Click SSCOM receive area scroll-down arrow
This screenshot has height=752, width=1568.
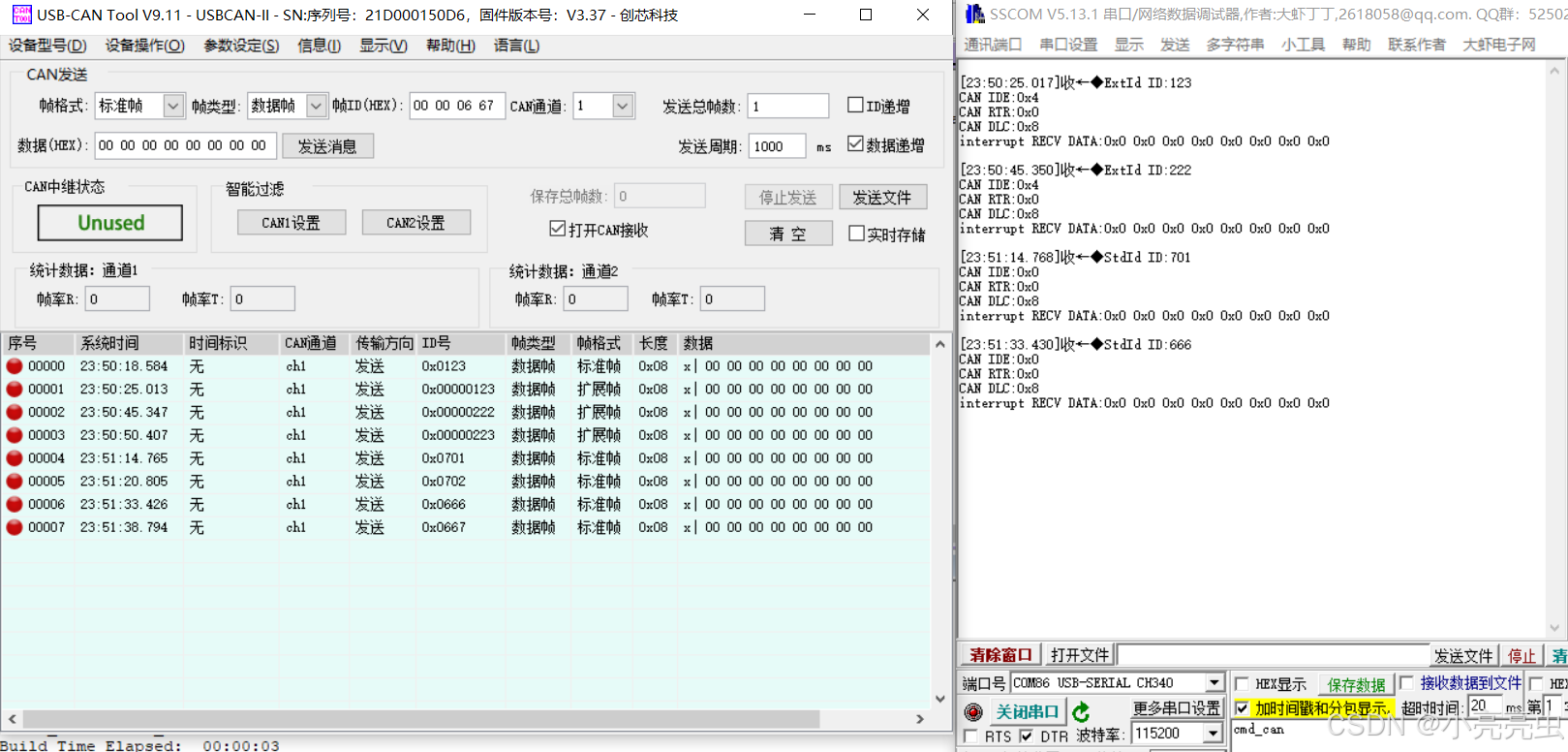[1556, 628]
